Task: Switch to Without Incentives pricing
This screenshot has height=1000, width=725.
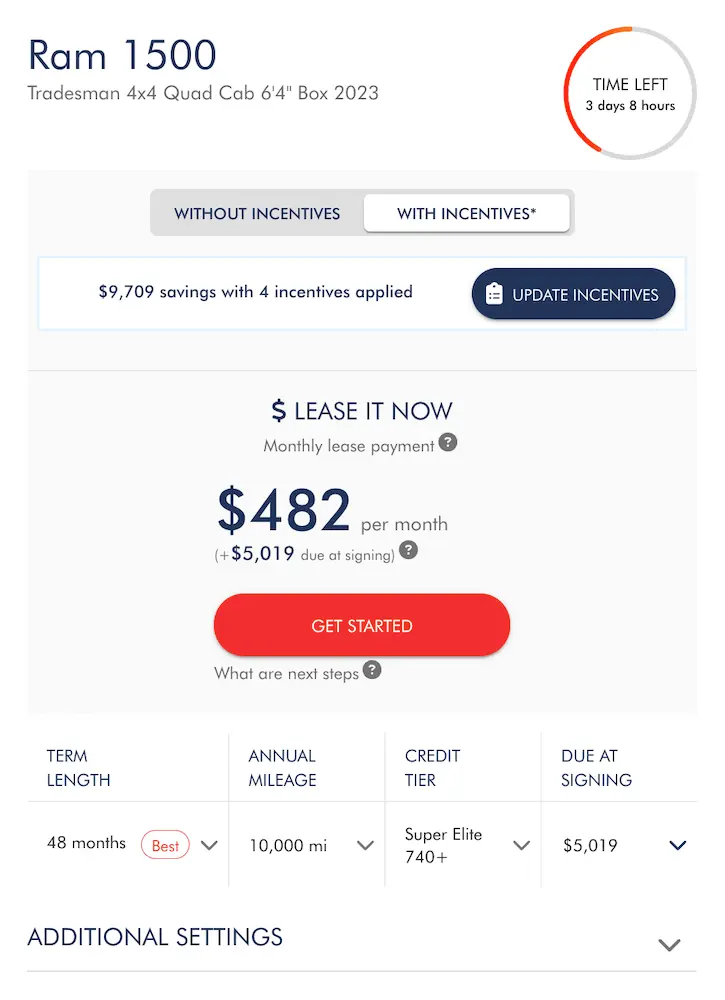Action: (257, 213)
